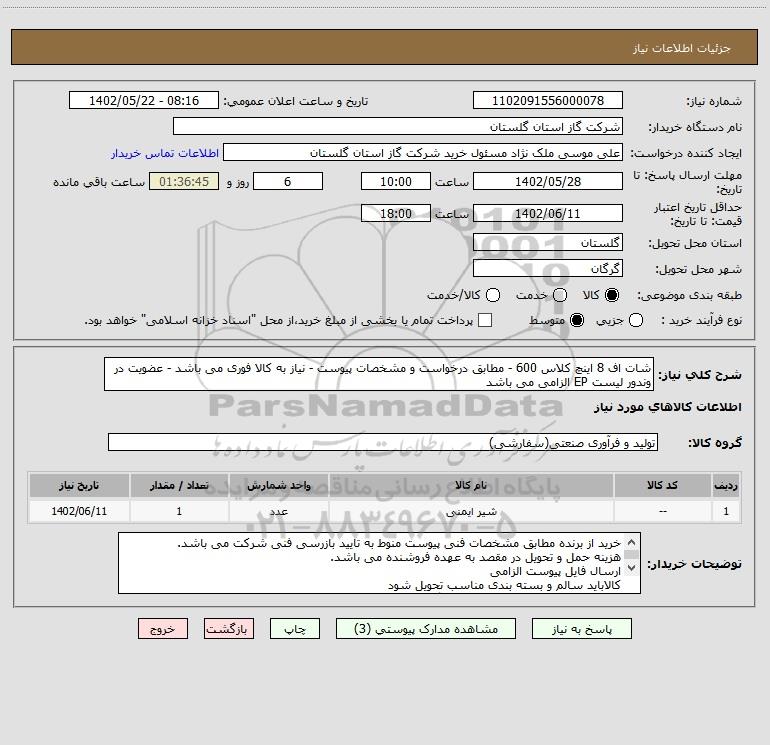The height and width of the screenshot is (745, 770).
Task: Click the تعداد / مقدار column header
Action: [179, 485]
